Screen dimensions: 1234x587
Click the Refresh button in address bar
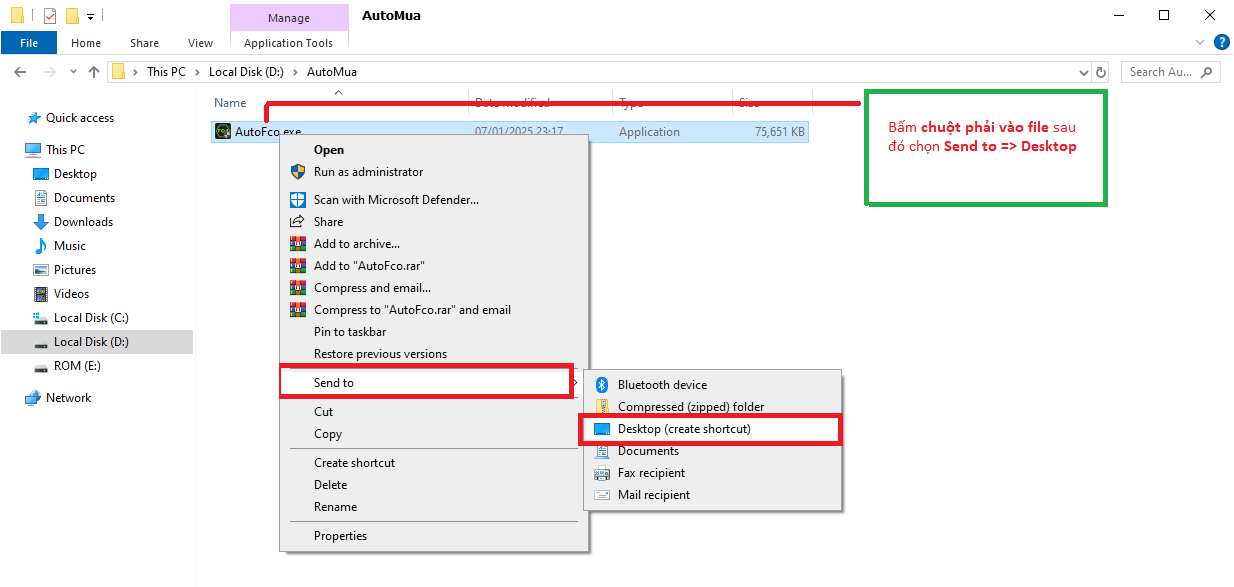[x=1101, y=72]
